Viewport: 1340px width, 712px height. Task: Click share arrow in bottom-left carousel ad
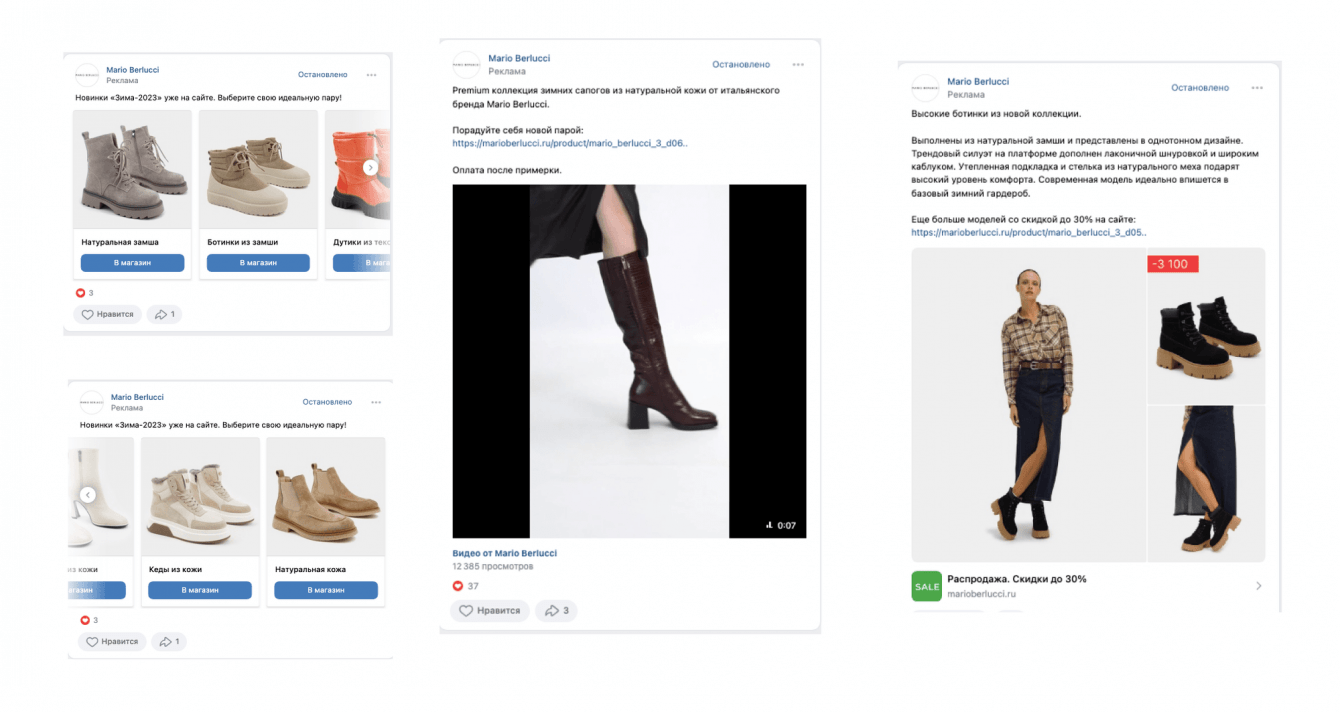pos(168,641)
